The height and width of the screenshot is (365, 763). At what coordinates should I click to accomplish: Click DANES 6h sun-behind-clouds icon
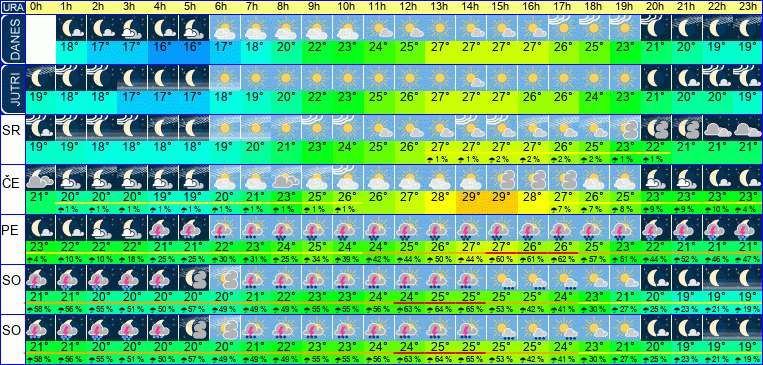pos(225,28)
